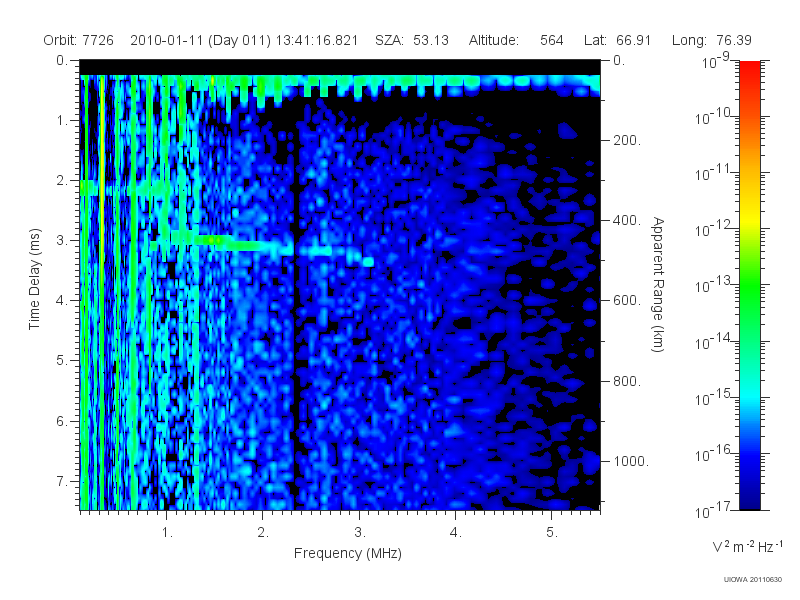Click the '600.' apparent range tick label
The width and height of the screenshot is (800, 600).
pos(627,301)
